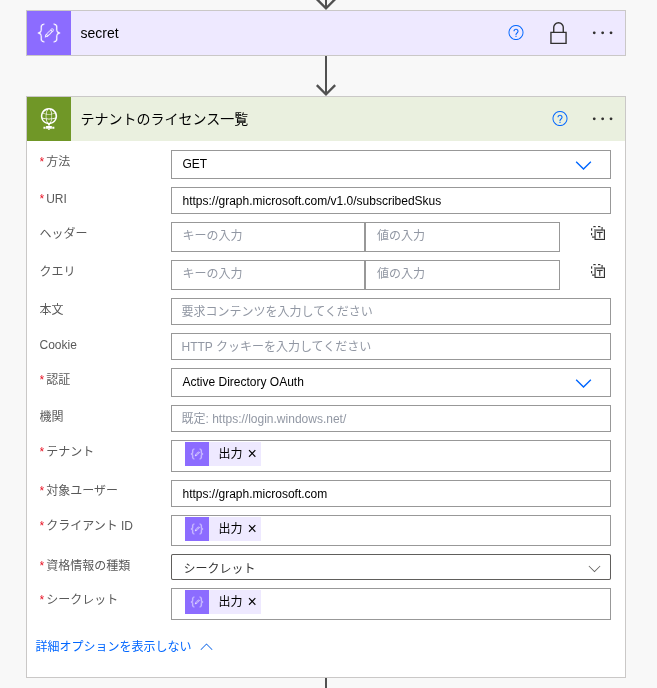Viewport: 657px width, 688px height.
Task: Click the 方法 dropdown chevron arrow
Action: [x=583, y=165]
